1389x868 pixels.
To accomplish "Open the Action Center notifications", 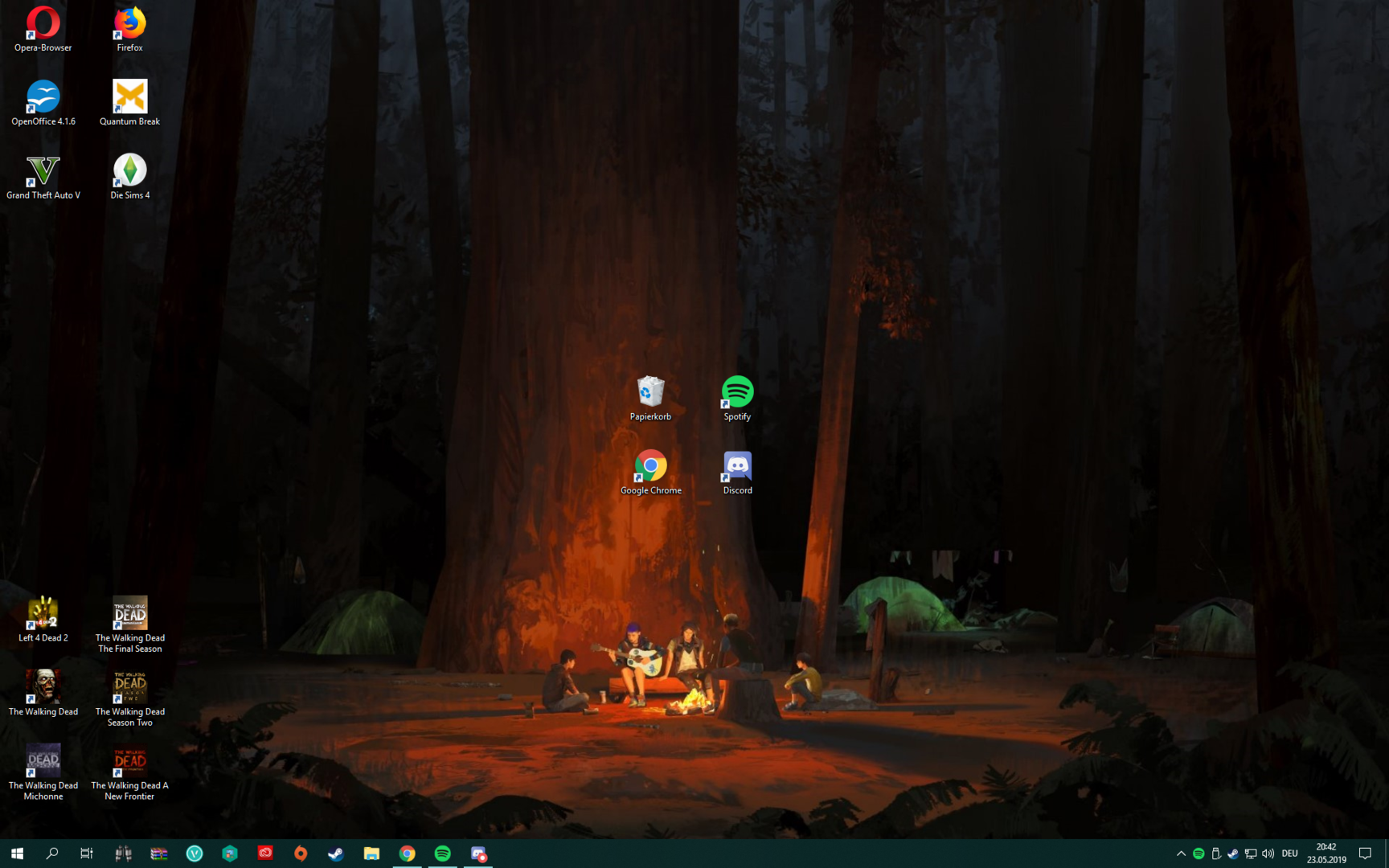I will (1365, 854).
